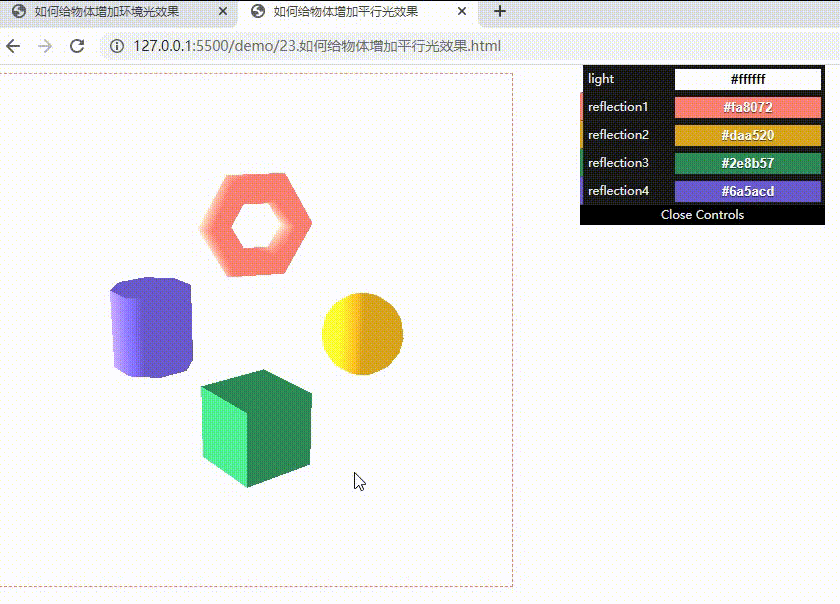Close the 如何给物体增加平行光效果 tab
Screen dimensions: 840x604
[462, 11]
